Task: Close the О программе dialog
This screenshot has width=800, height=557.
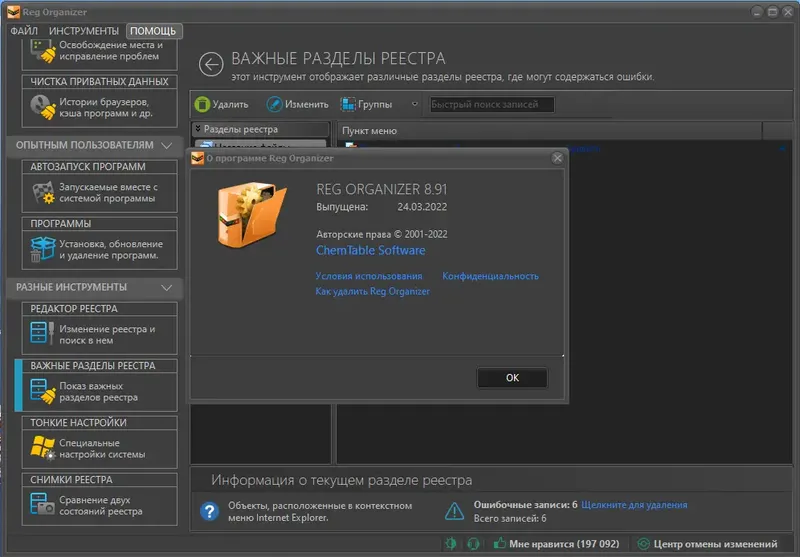Action: tap(558, 158)
